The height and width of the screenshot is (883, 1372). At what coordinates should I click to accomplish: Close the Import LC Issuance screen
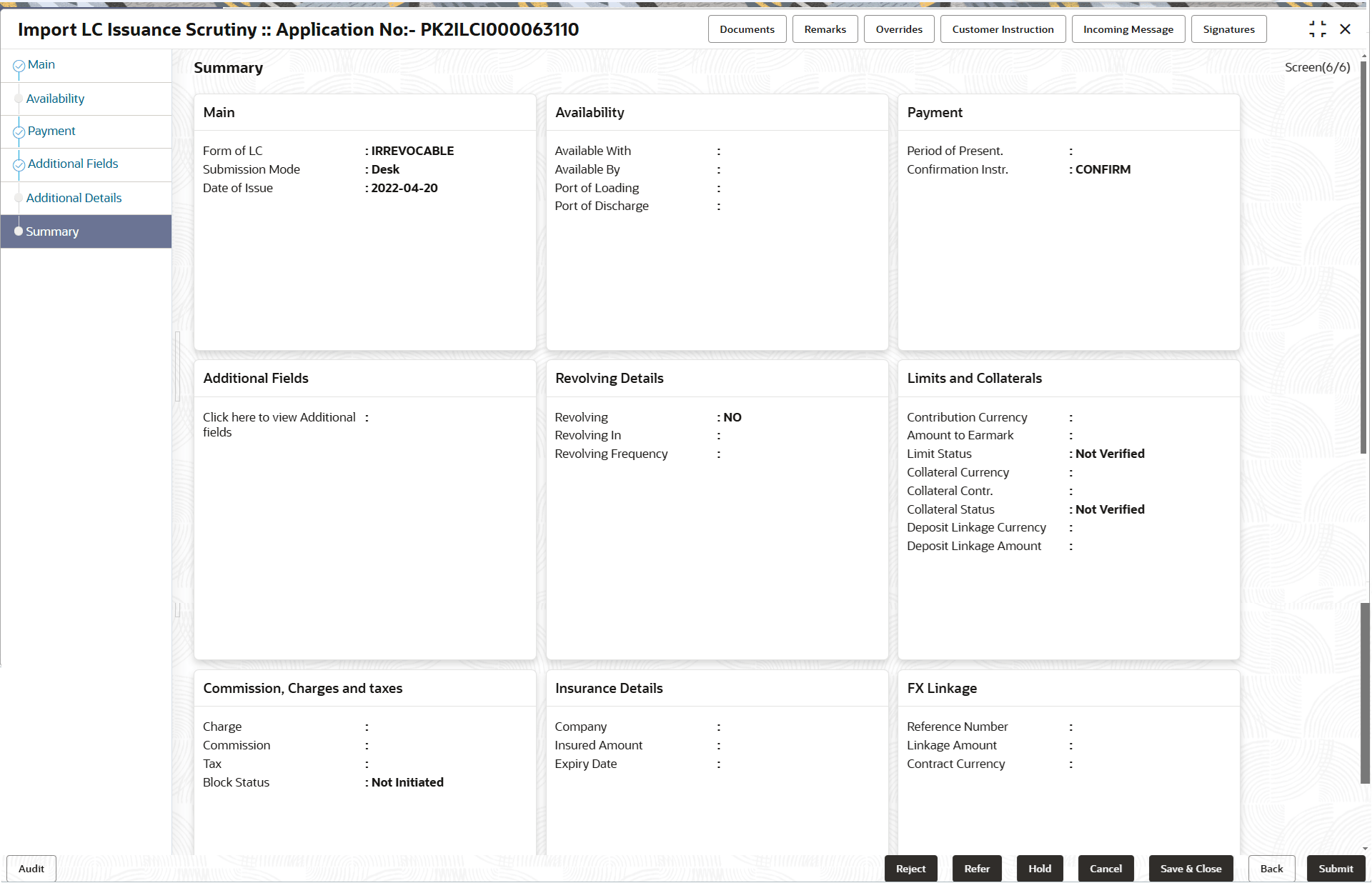[1345, 29]
